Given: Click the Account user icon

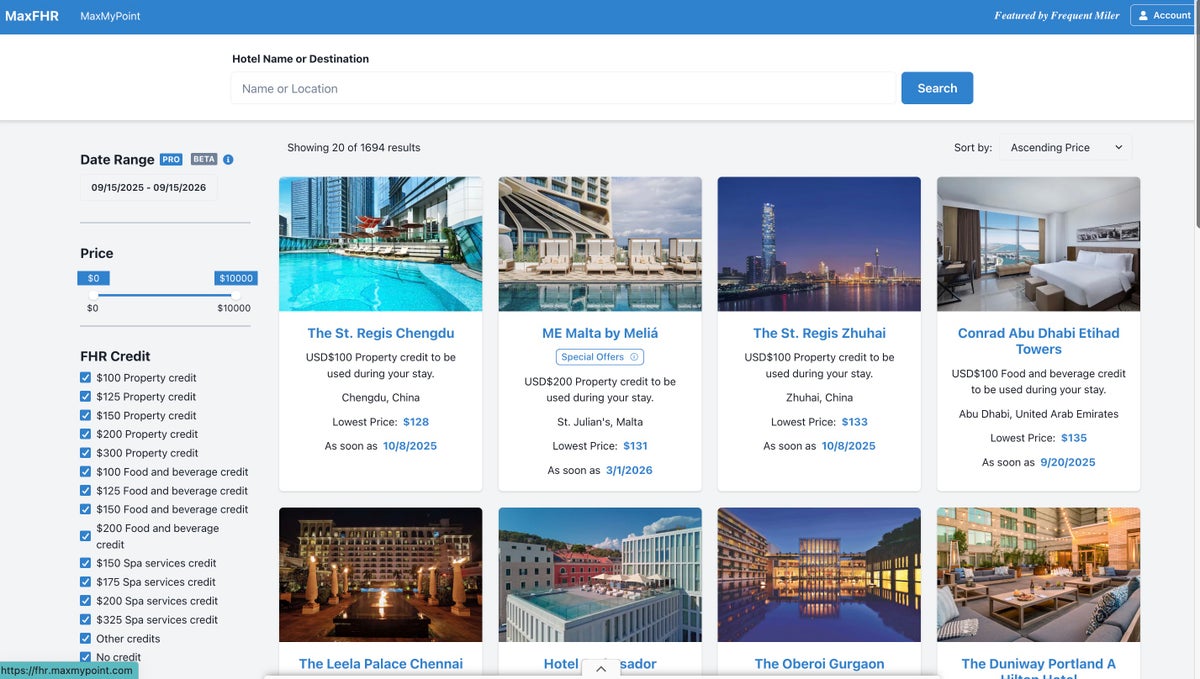Looking at the screenshot, I should (x=1143, y=16).
